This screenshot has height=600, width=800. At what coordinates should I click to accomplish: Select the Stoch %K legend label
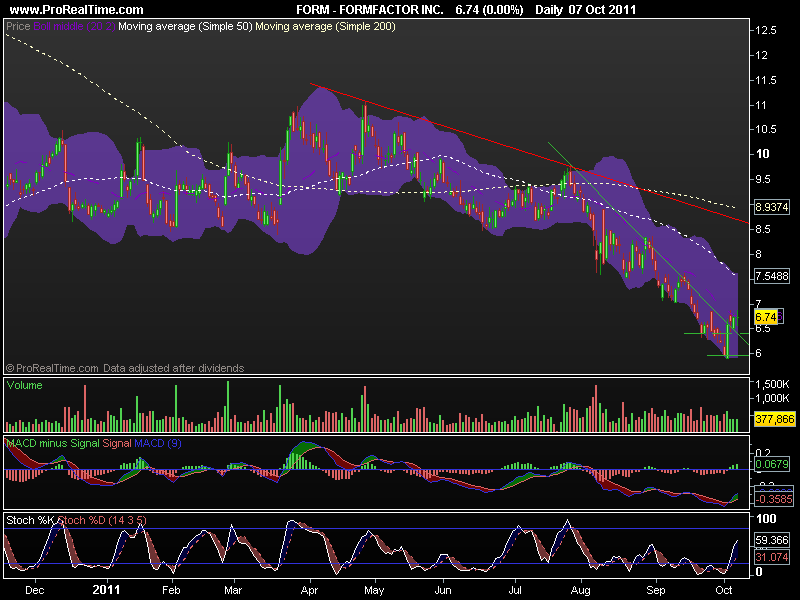pos(30,520)
